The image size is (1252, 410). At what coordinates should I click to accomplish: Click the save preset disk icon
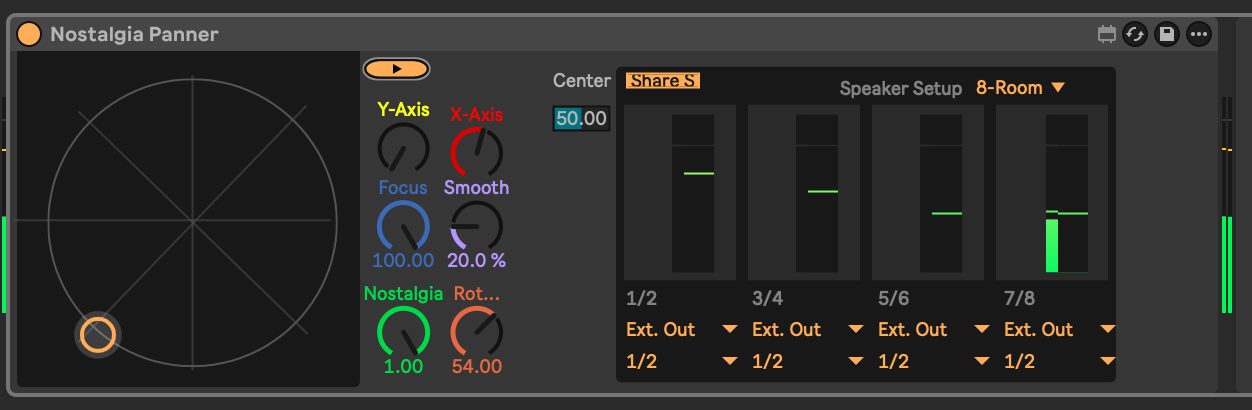1166,34
